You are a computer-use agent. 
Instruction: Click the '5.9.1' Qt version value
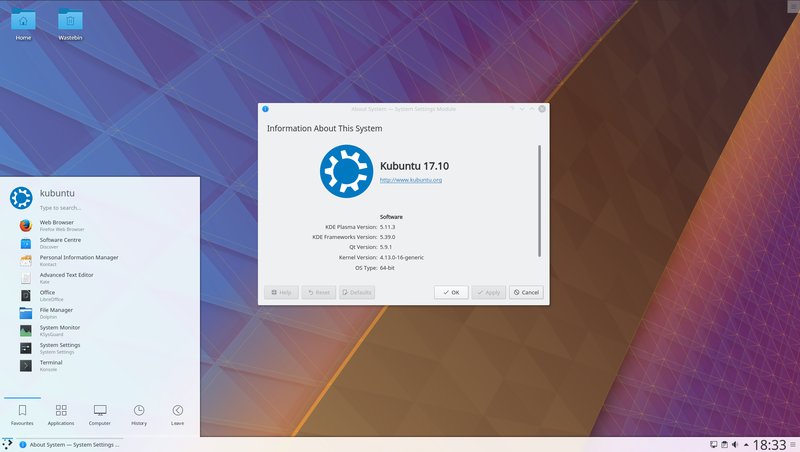386,247
